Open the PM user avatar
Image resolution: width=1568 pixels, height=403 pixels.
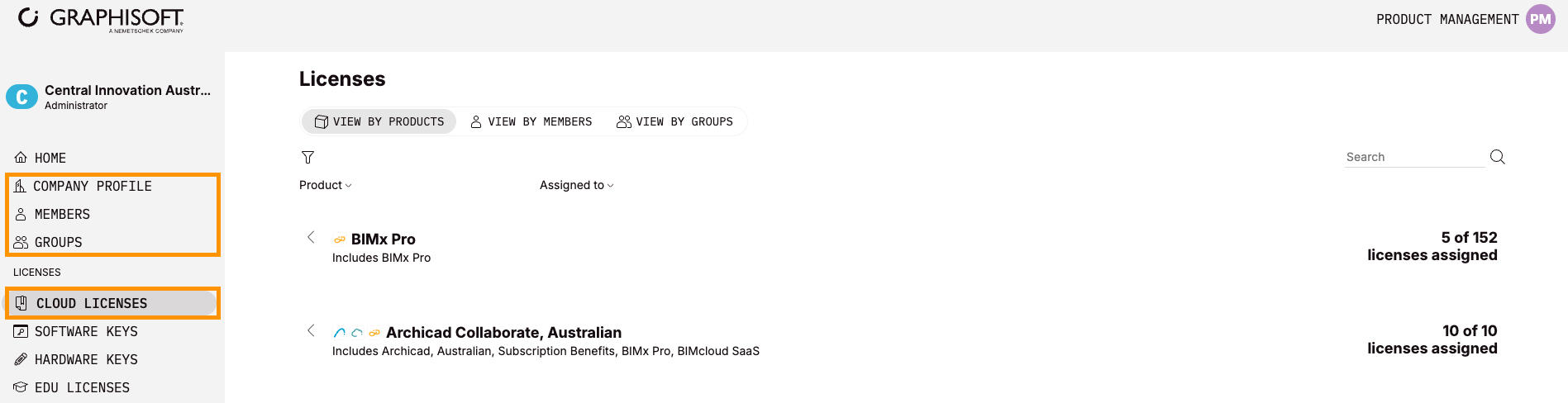click(x=1540, y=19)
